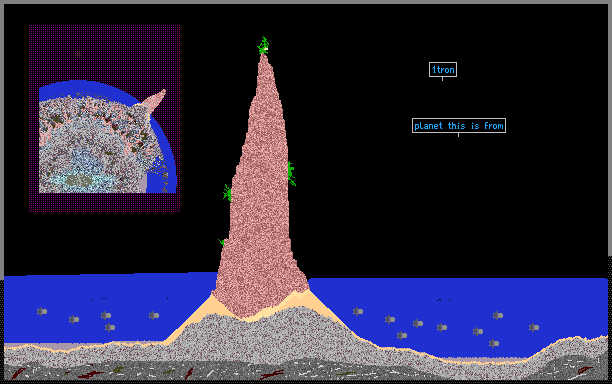Click the lowest small green sprout on left slope
Image resolution: width=612 pixels, height=384 pixels.
[x=221, y=242]
